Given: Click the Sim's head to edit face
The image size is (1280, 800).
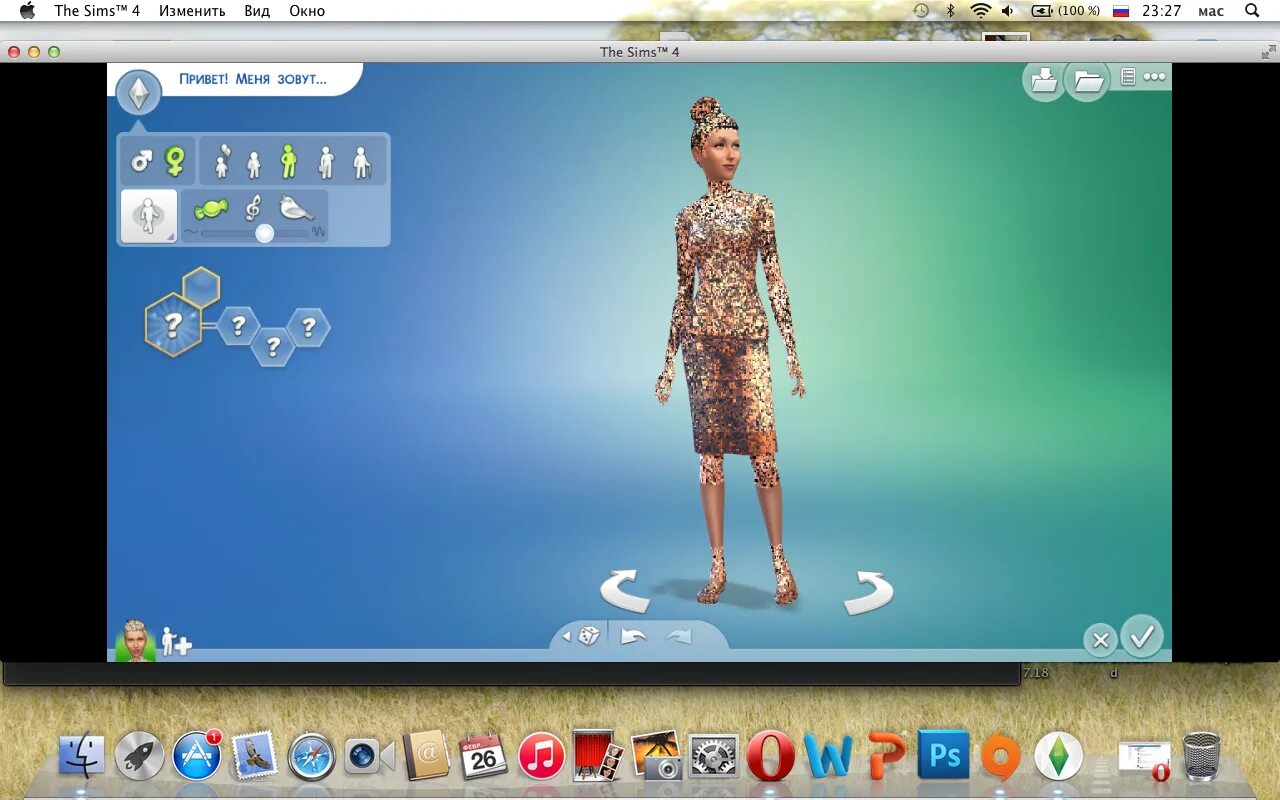Looking at the screenshot, I should 715,140.
